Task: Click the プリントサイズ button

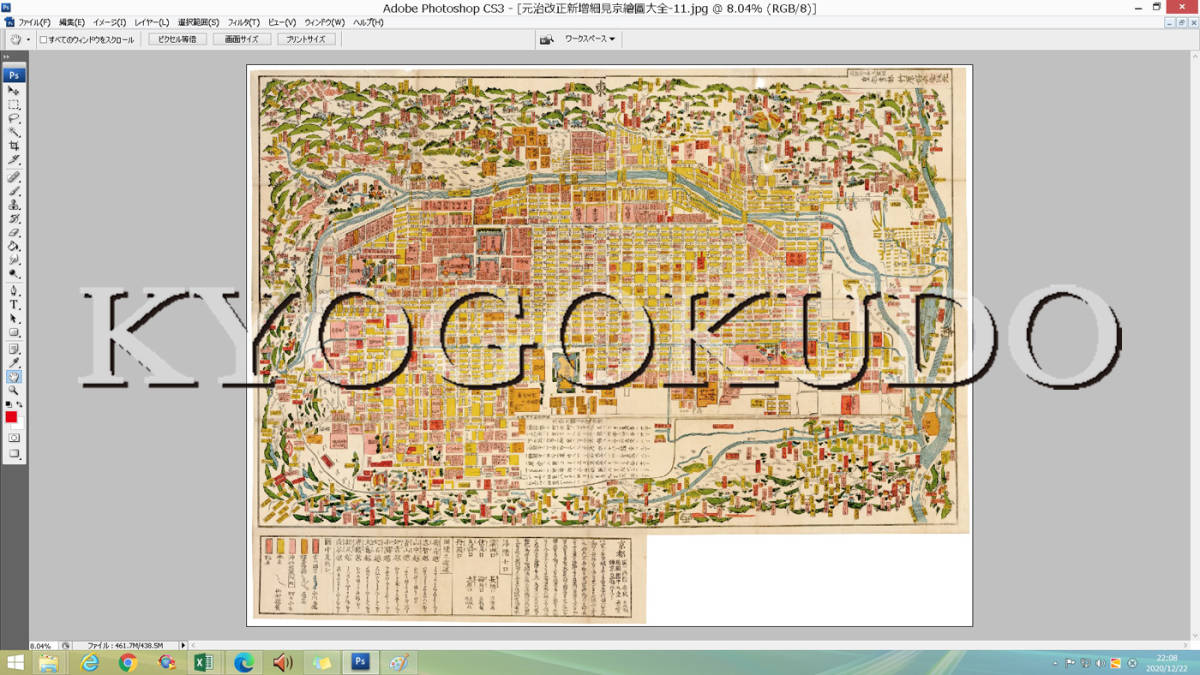Action: (x=305, y=39)
